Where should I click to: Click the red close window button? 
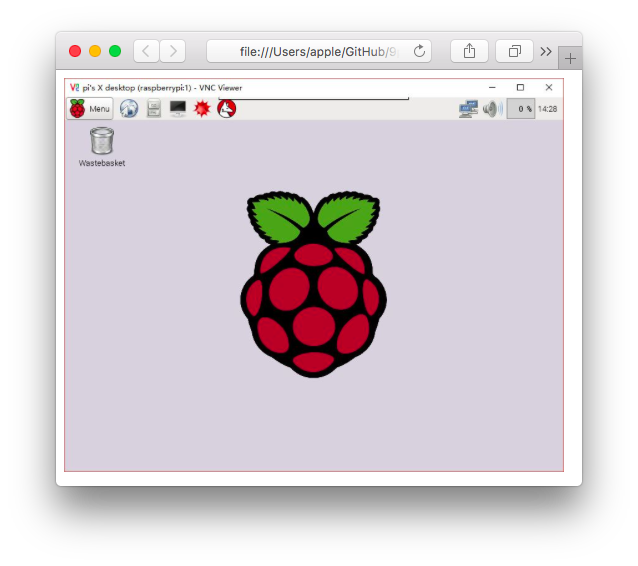(x=75, y=51)
